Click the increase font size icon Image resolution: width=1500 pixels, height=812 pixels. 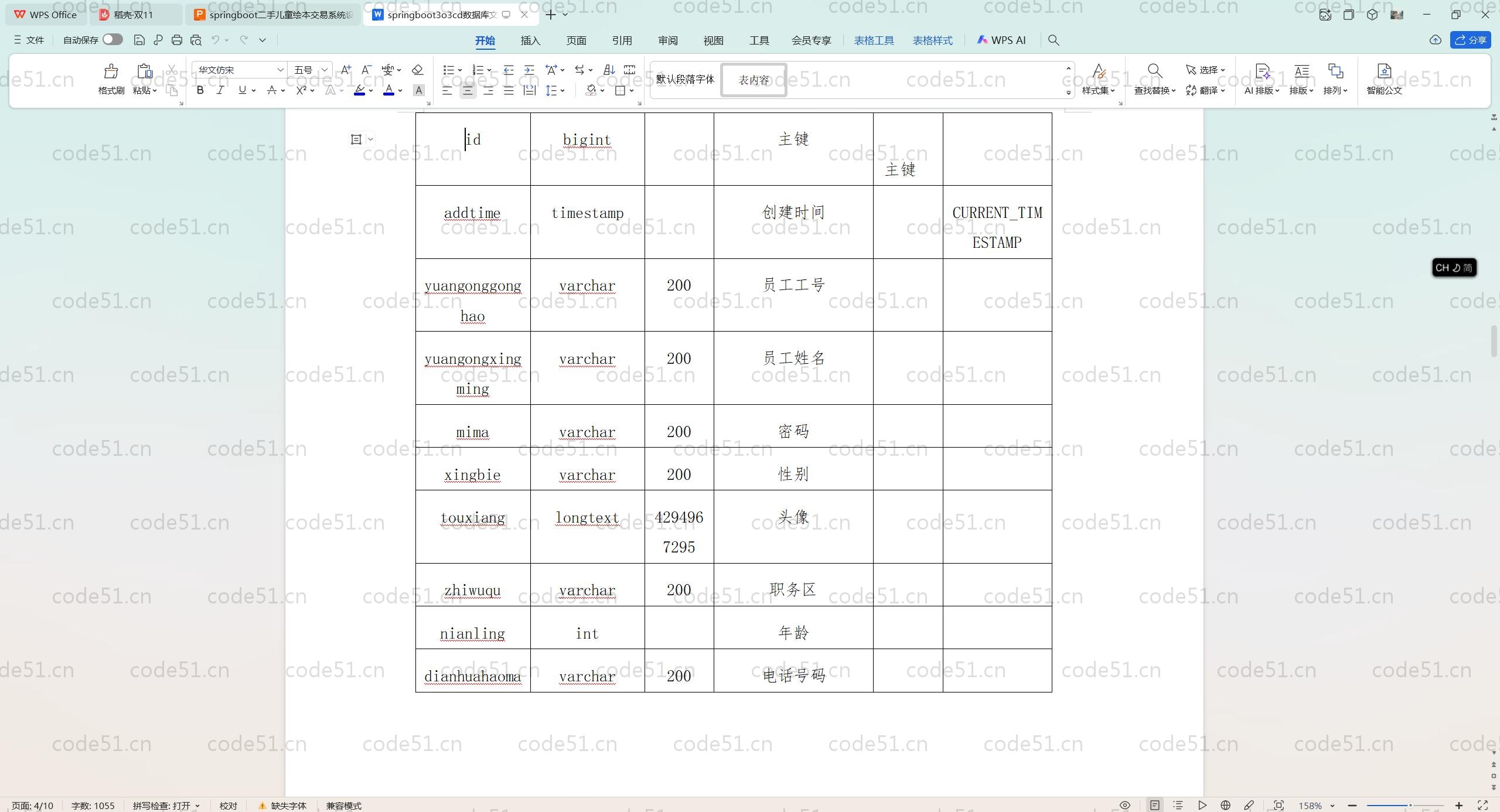346,70
